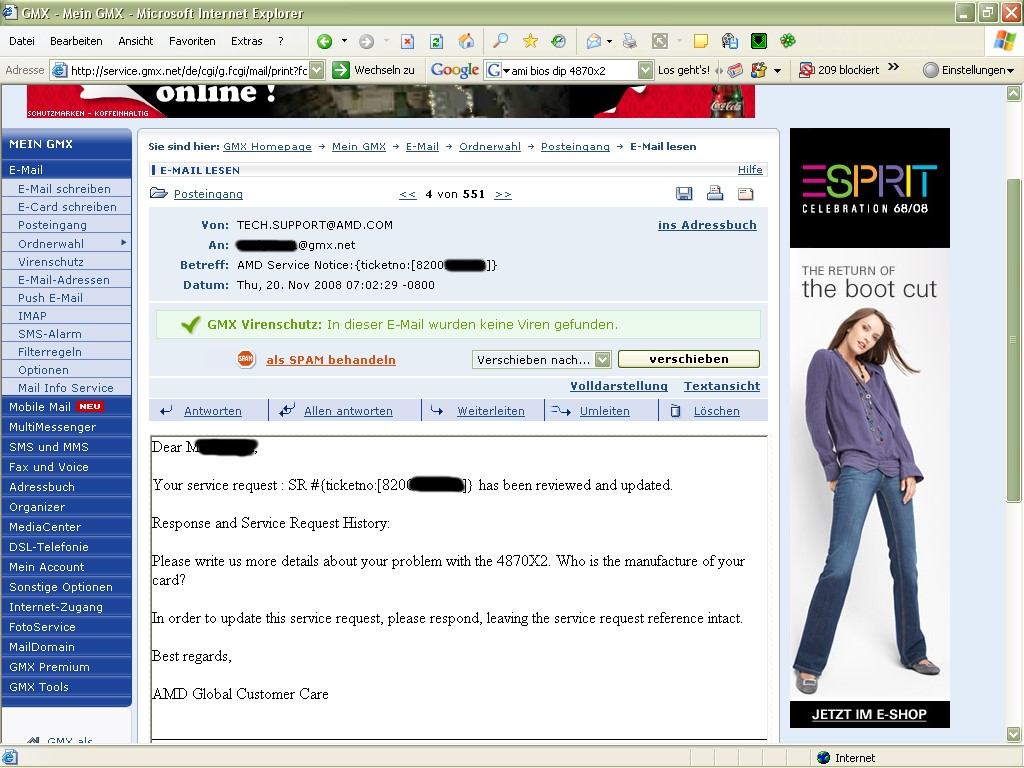Click the green clover toolbar icon

click(788, 41)
